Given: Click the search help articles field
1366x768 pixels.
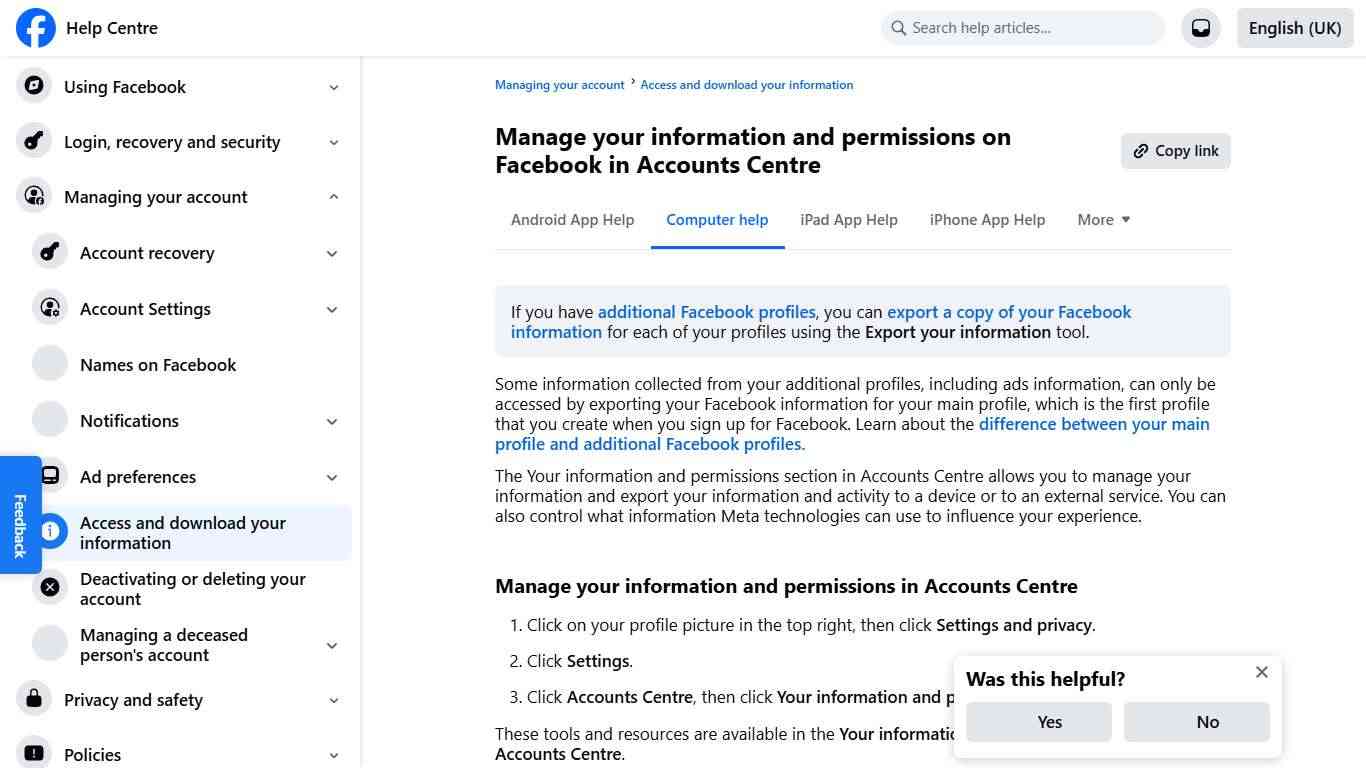Looking at the screenshot, I should [1022, 28].
